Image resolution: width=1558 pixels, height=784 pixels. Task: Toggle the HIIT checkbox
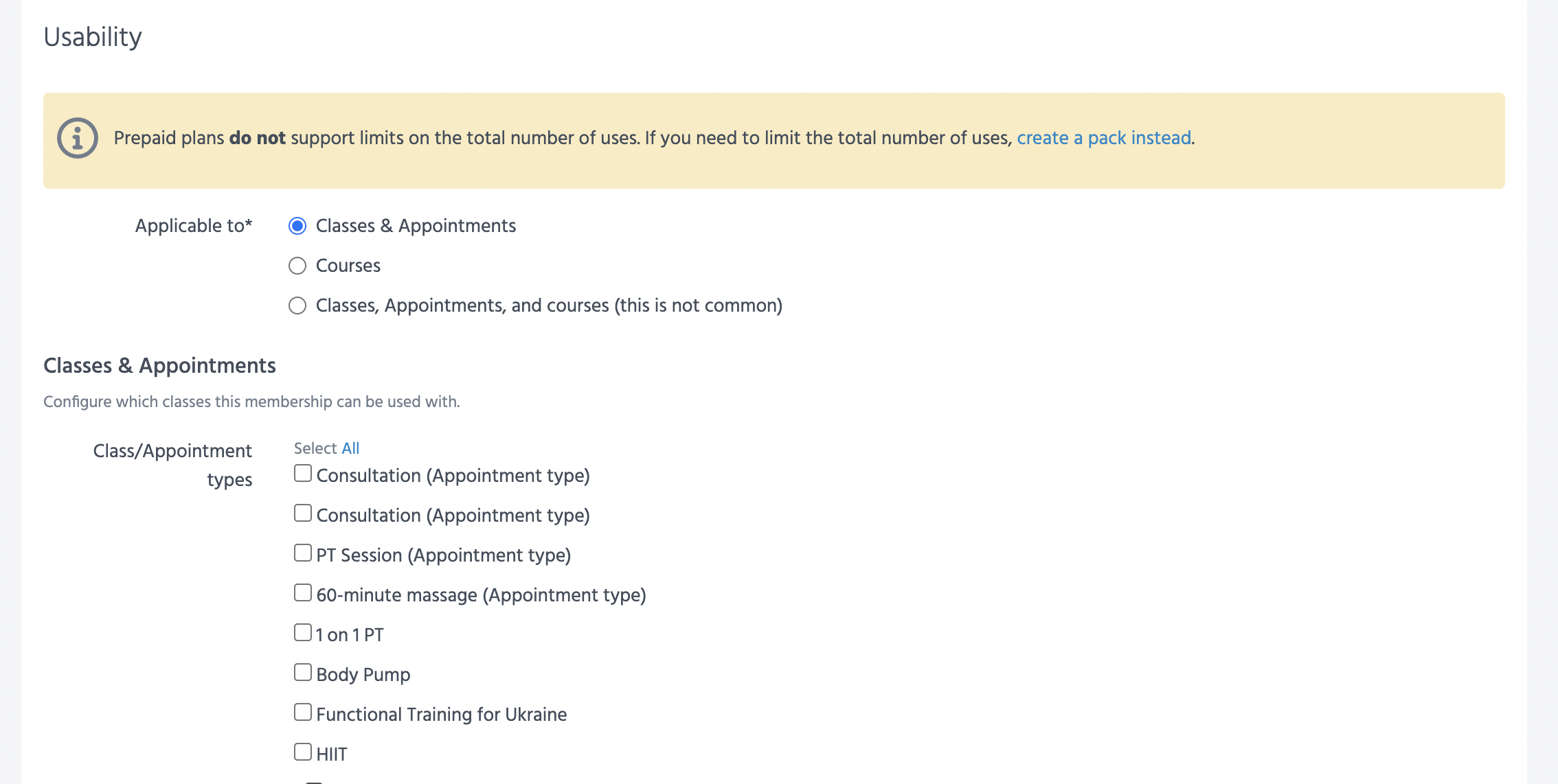(303, 752)
